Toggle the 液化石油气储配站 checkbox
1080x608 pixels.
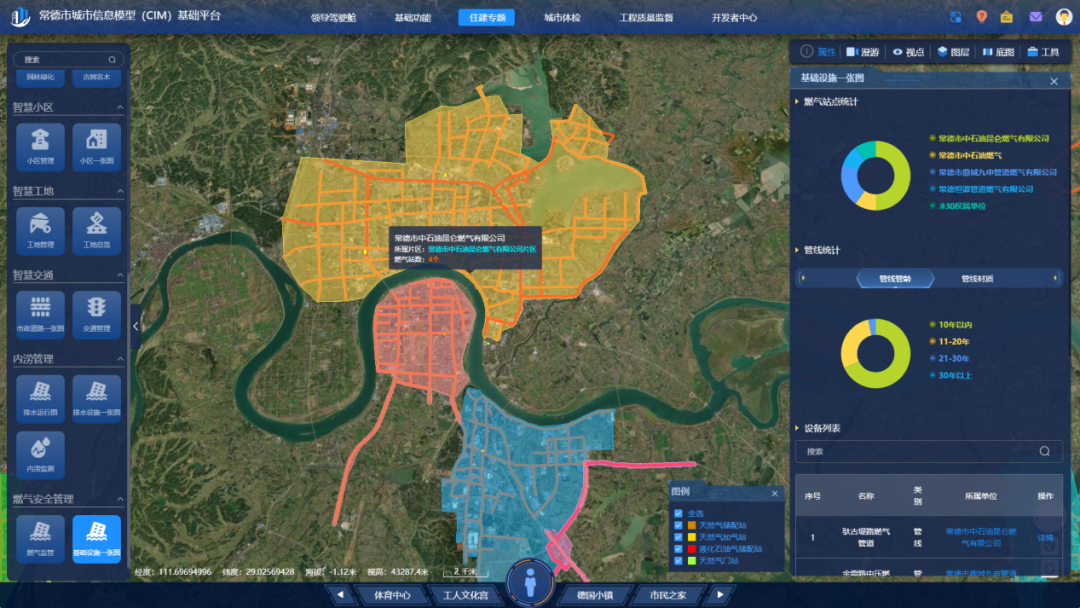tap(679, 549)
